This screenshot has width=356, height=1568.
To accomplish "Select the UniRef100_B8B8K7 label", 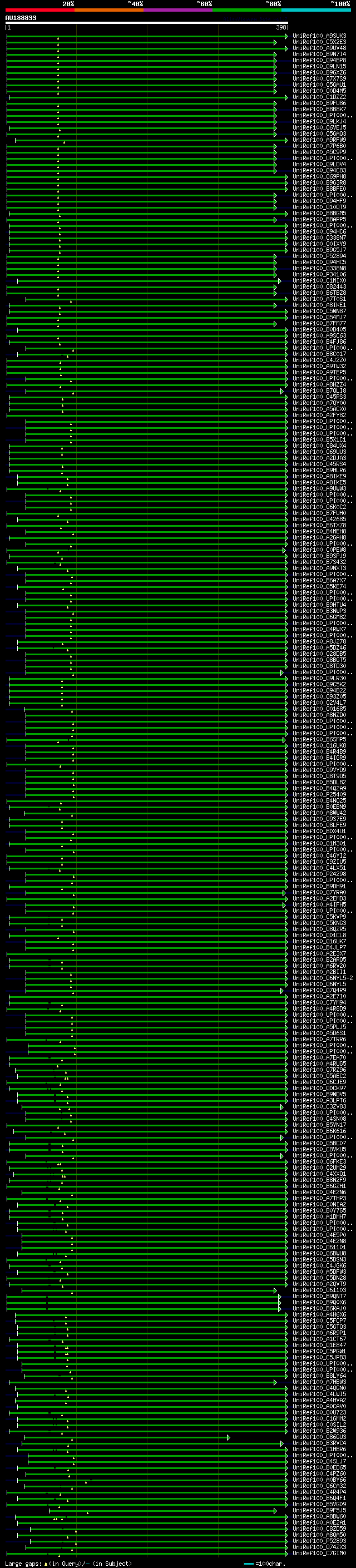I will point(319,110).
